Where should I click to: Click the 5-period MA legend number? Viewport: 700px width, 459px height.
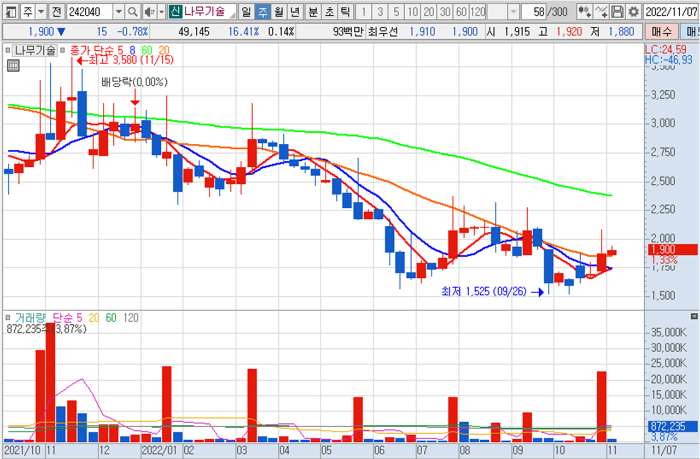[120, 50]
